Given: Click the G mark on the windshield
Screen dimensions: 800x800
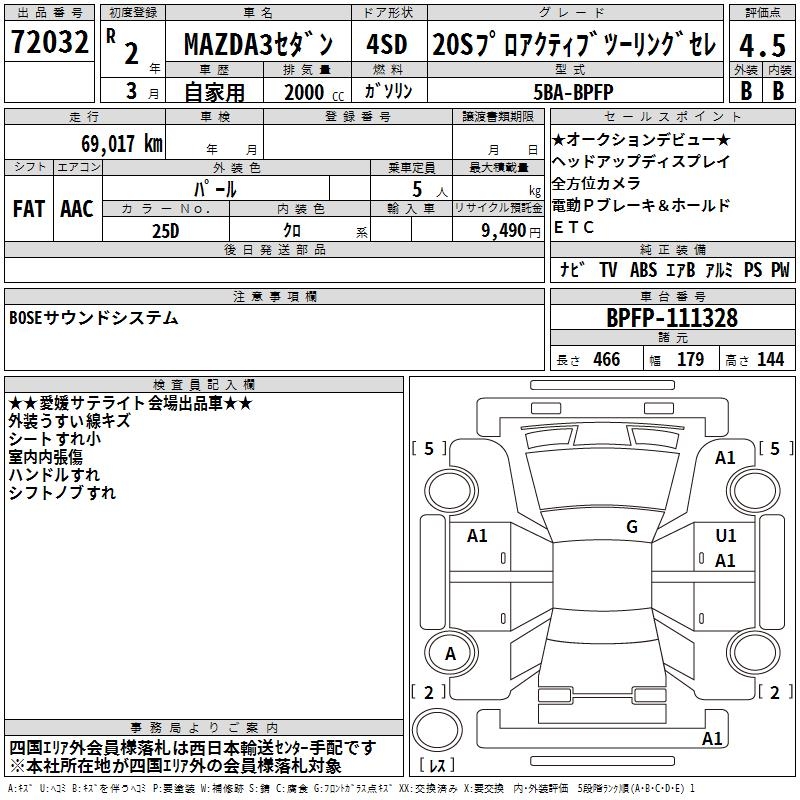Looking at the screenshot, I should [631, 527].
